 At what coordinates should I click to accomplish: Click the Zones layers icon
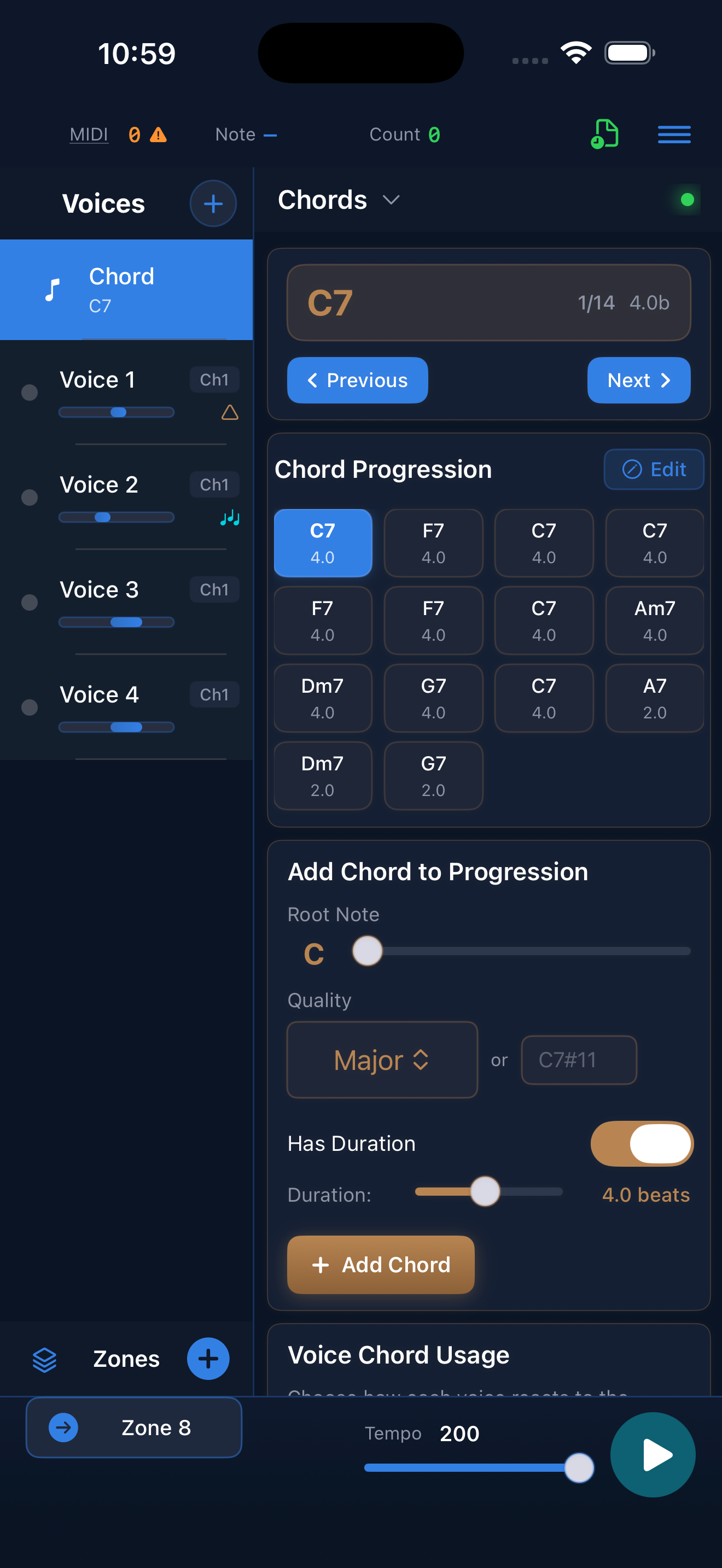(x=45, y=1359)
